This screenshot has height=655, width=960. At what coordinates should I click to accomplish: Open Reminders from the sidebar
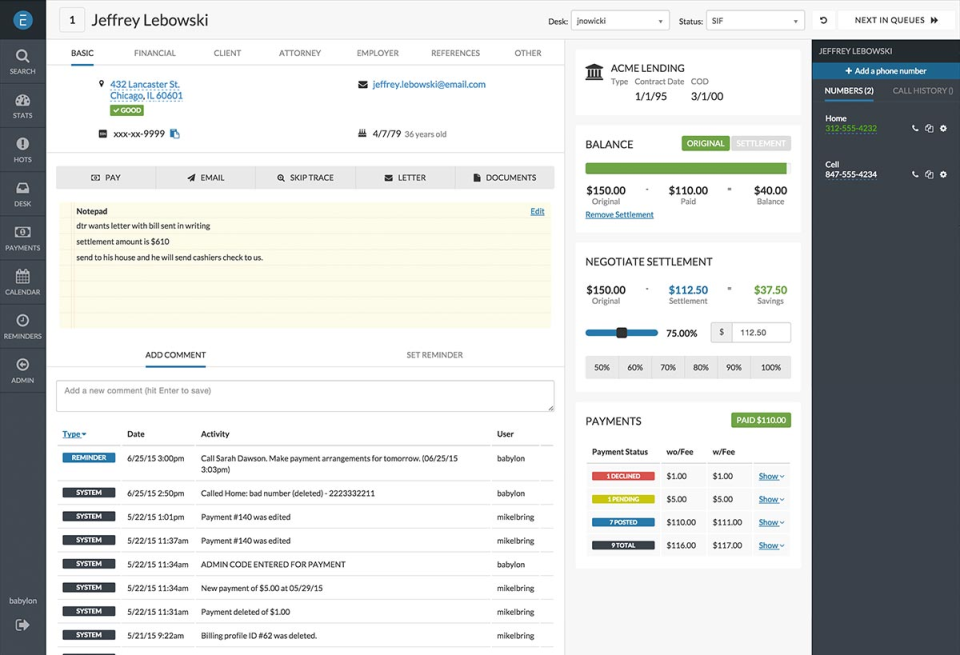[22, 325]
